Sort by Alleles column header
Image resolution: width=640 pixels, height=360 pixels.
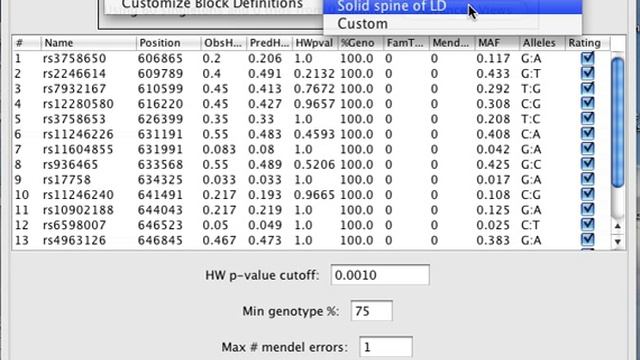tap(542, 43)
